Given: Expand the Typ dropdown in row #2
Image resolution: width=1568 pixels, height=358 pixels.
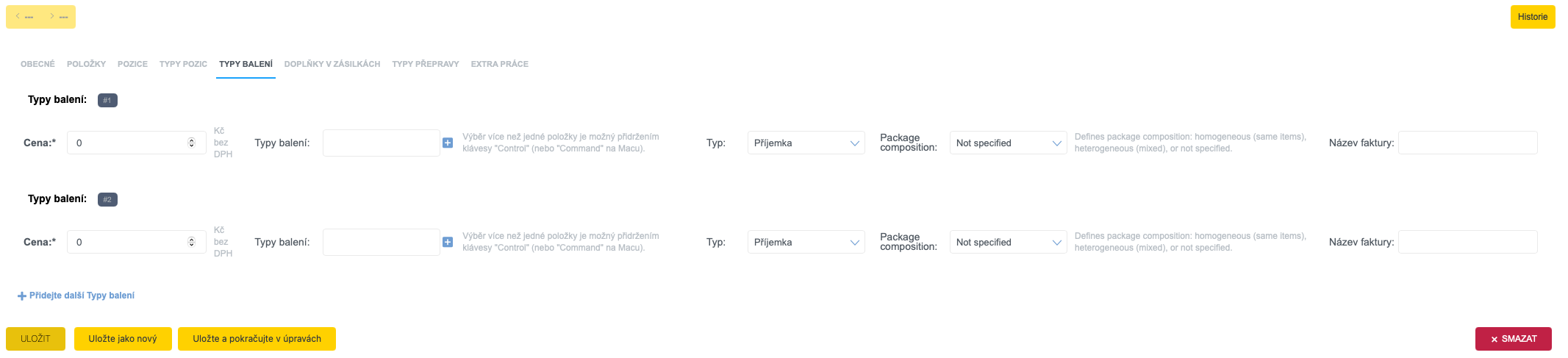Looking at the screenshot, I should pyautogui.click(x=806, y=242).
